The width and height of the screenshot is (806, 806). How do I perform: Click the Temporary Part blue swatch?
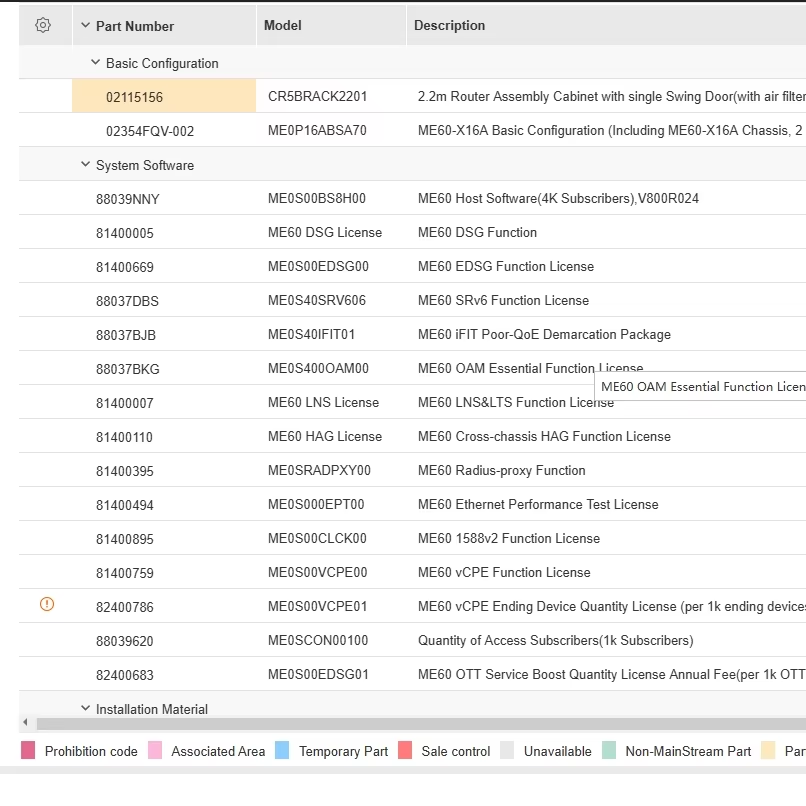coord(282,751)
